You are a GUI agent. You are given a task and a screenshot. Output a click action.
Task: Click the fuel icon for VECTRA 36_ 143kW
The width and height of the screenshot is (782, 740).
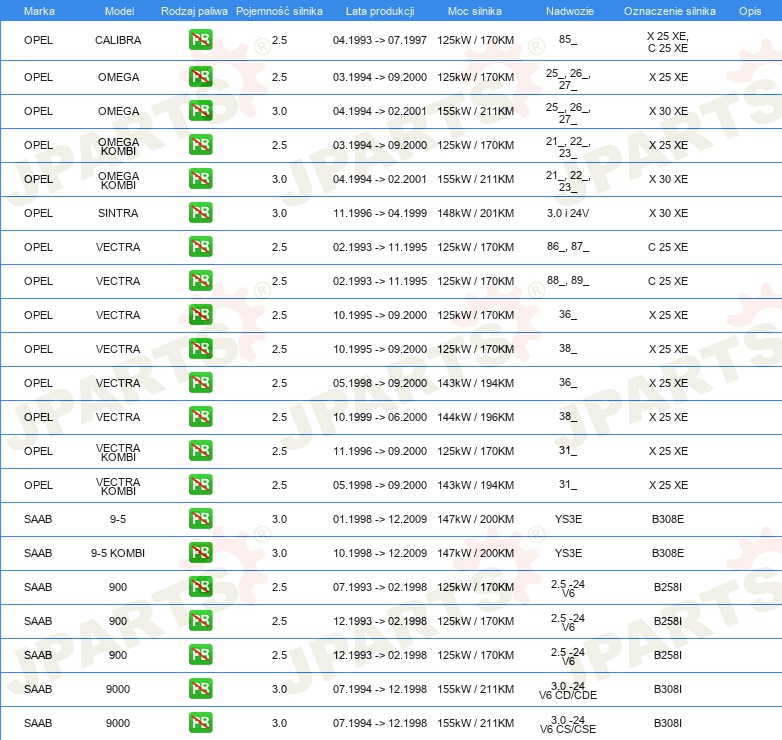200,382
